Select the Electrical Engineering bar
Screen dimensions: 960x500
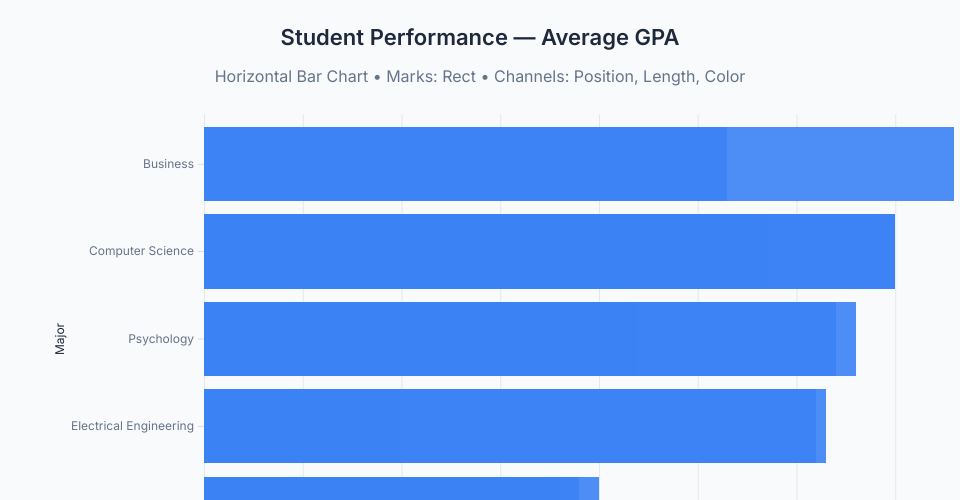point(510,426)
